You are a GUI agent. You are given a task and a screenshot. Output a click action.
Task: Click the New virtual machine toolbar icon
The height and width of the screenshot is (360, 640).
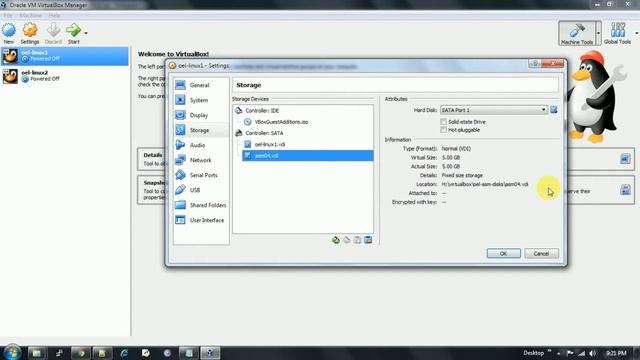click(x=9, y=33)
